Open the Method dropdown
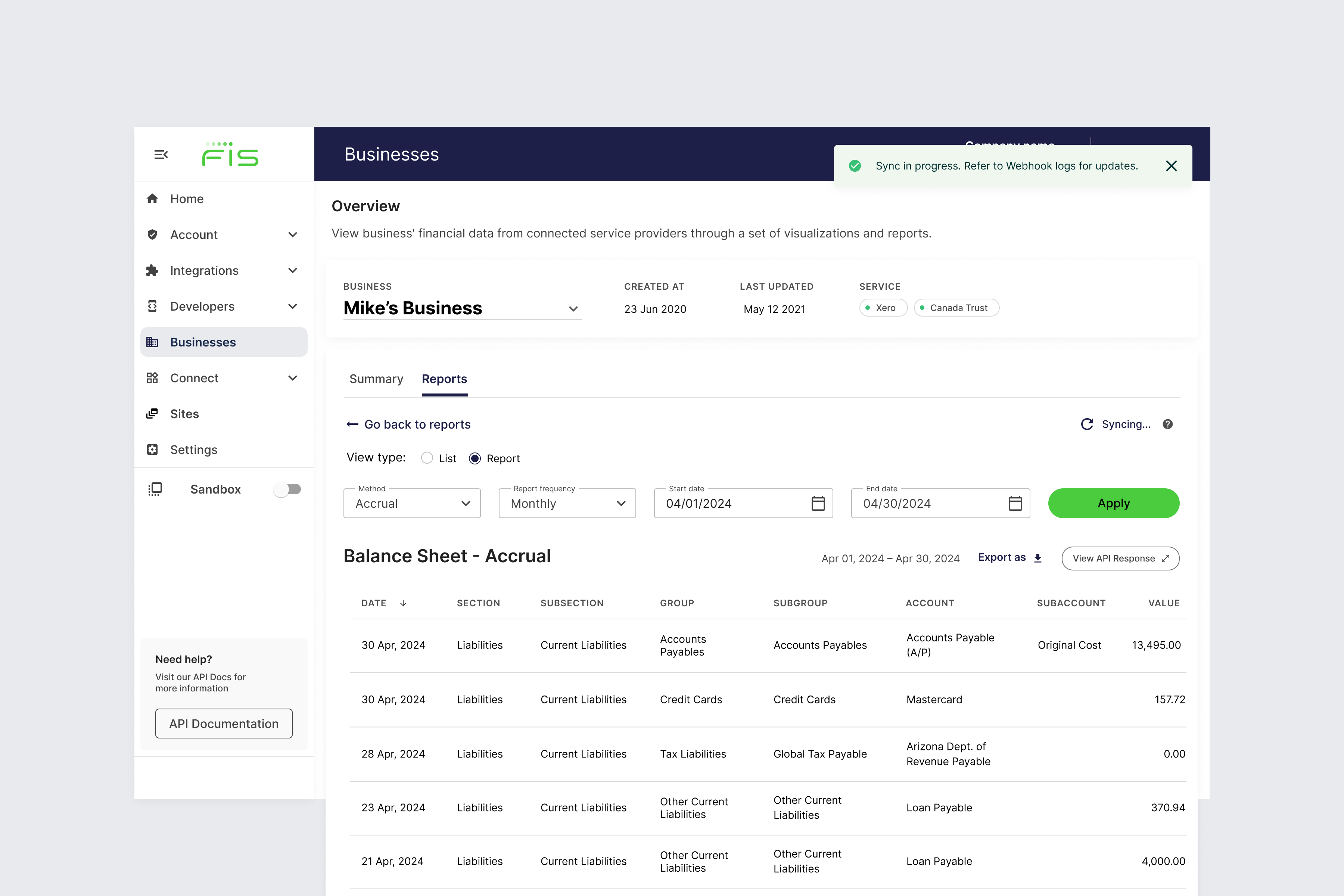Viewport: 1344px width, 896px height. pyautogui.click(x=411, y=503)
